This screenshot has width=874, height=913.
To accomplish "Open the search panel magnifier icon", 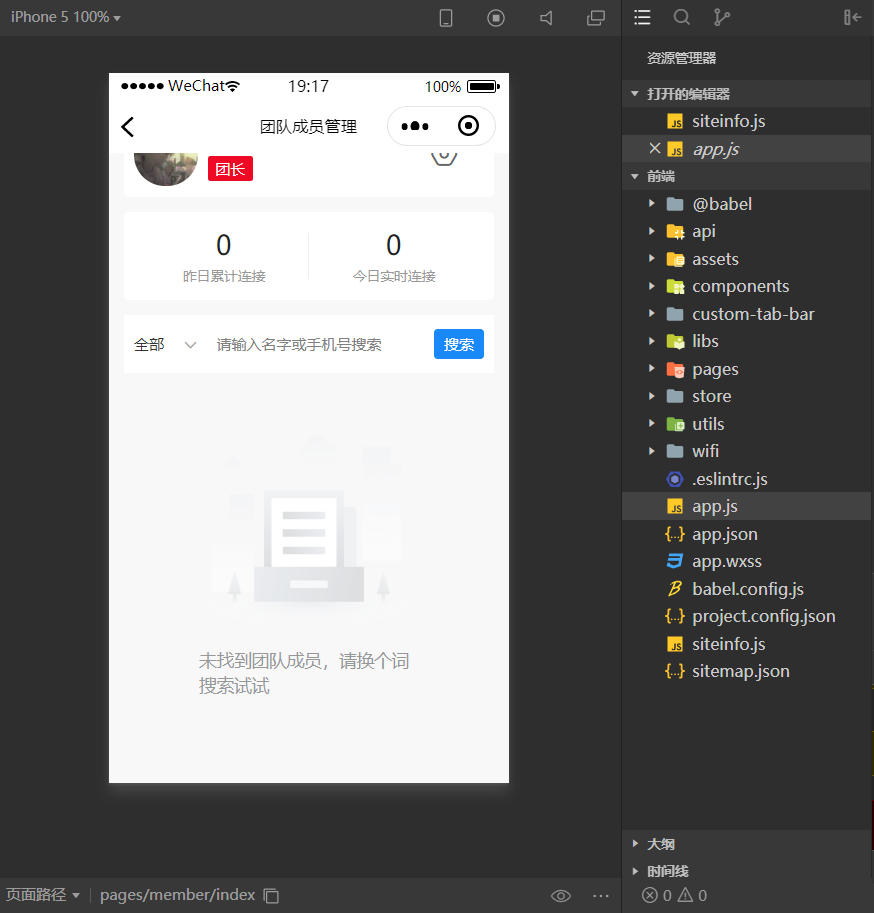I will coord(682,17).
